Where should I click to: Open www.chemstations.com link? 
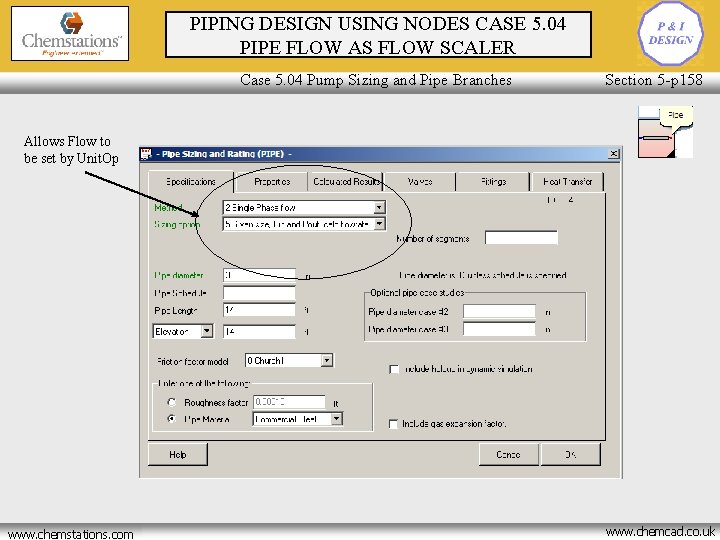point(71,534)
